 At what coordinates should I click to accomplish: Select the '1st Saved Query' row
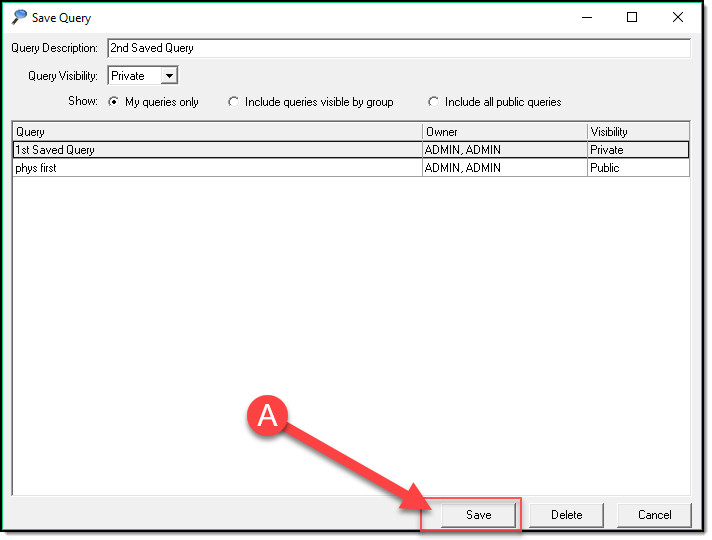[217, 150]
